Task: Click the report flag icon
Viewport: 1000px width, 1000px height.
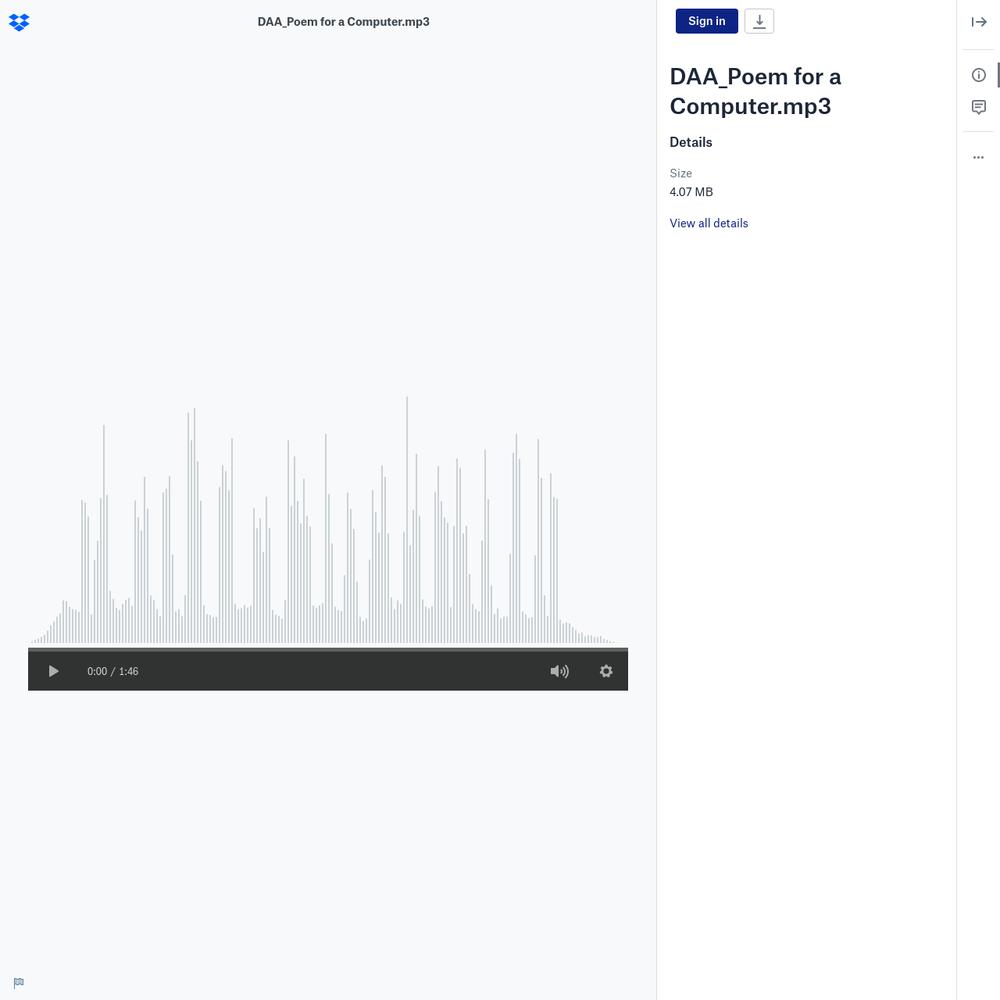Action: [18, 983]
